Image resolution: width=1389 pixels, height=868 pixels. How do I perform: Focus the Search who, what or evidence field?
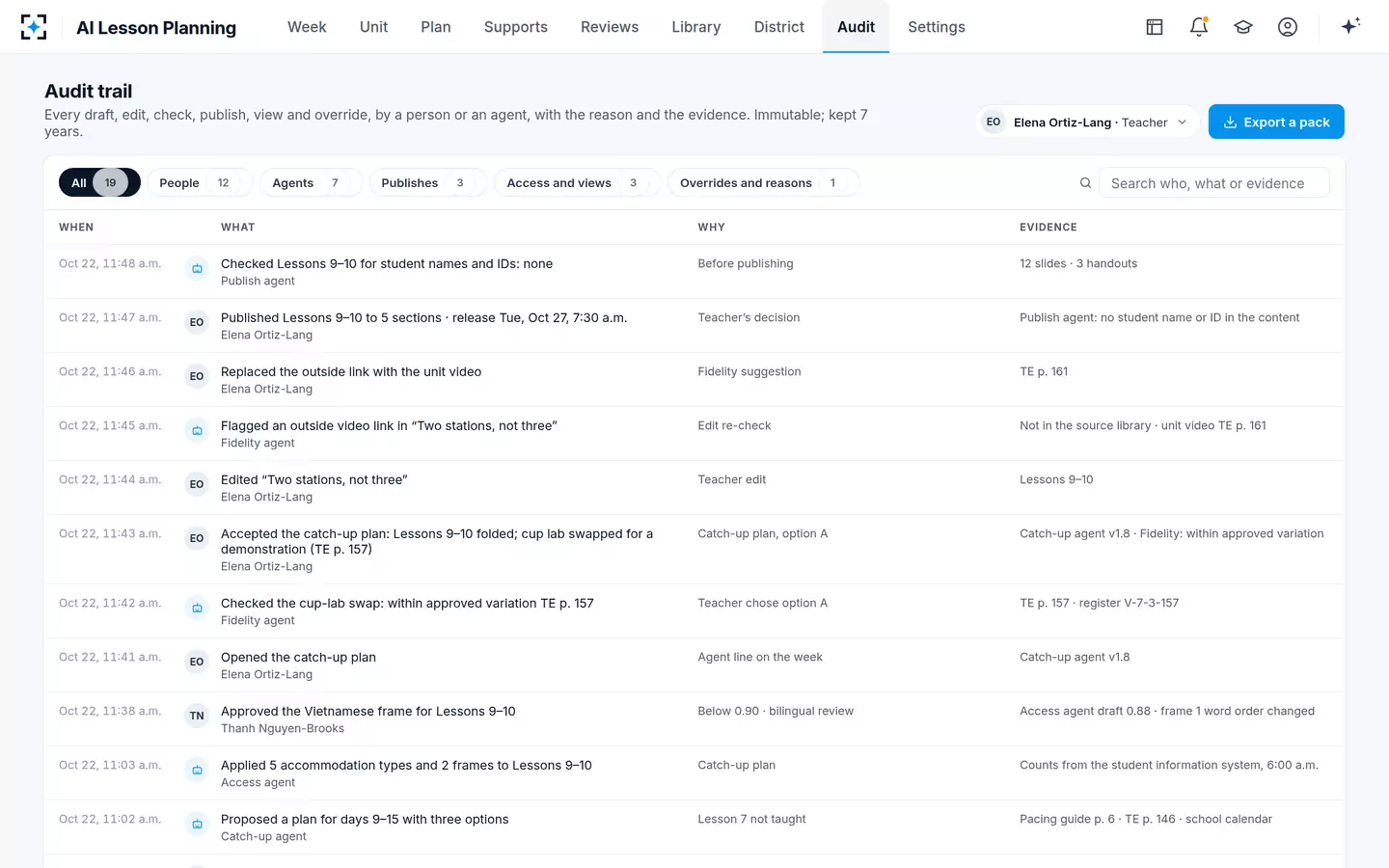pyautogui.click(x=1214, y=183)
